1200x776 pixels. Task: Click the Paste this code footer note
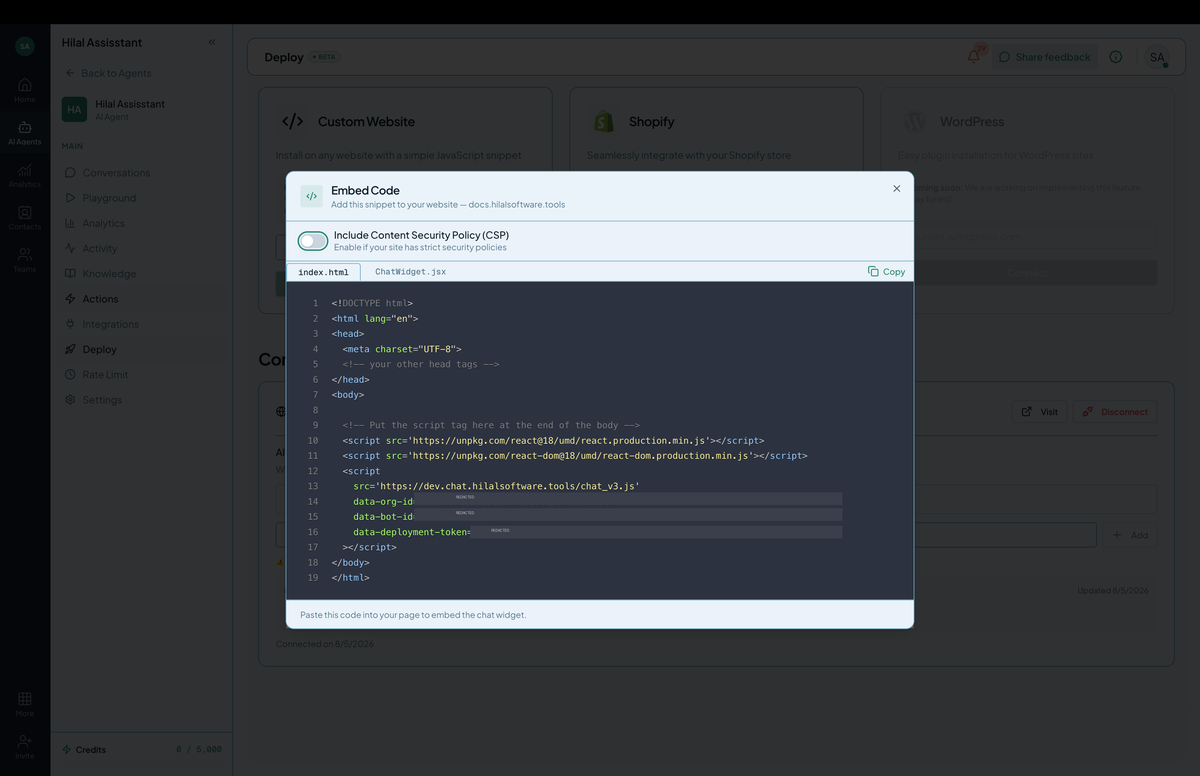413,615
